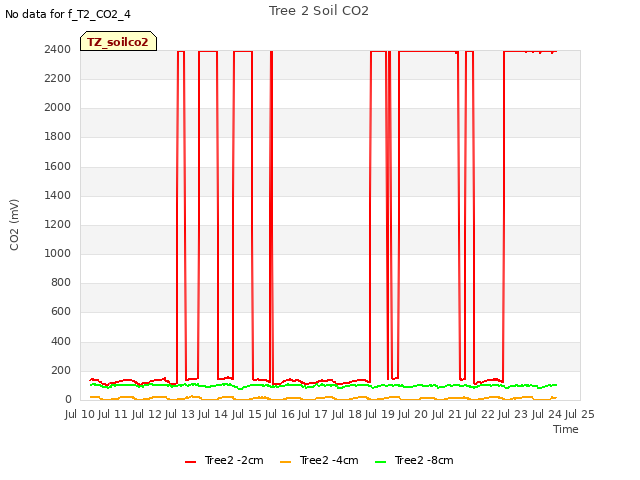Click the 1200 y-axis tick label

[x=58, y=224]
